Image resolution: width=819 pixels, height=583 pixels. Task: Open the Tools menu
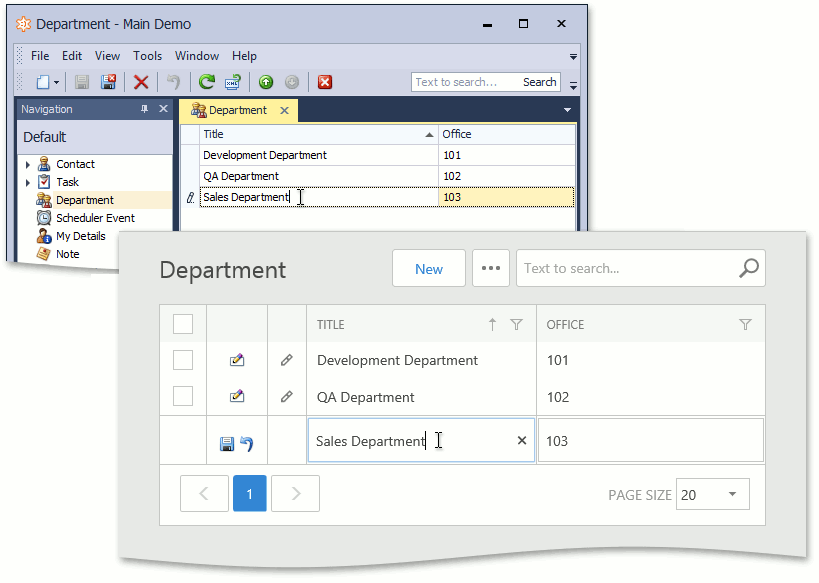148,56
